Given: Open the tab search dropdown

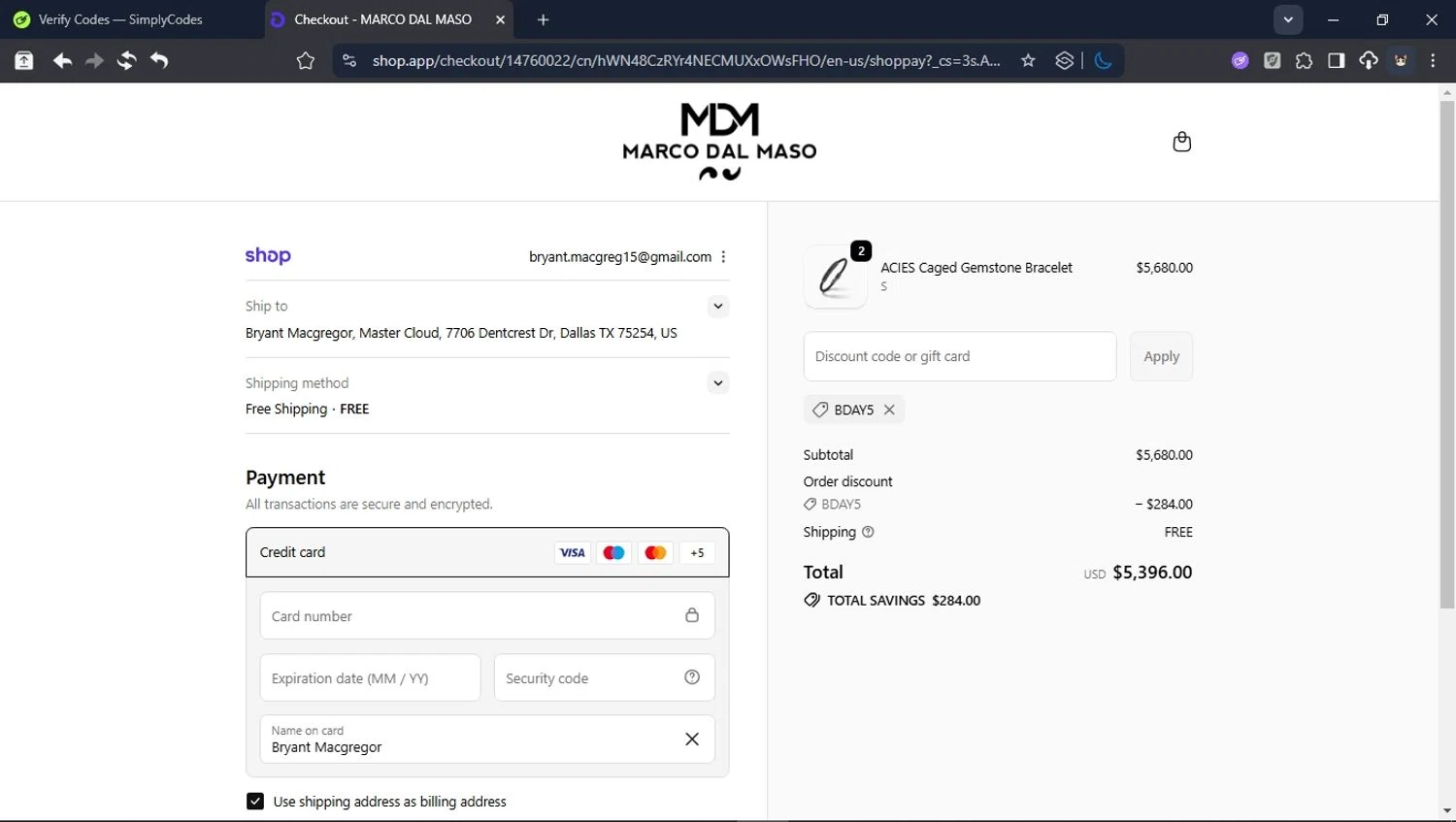Looking at the screenshot, I should [1288, 19].
